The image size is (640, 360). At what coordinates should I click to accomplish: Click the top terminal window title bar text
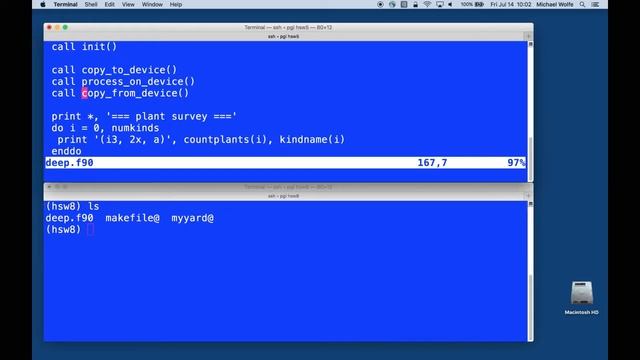pyautogui.click(x=288, y=27)
